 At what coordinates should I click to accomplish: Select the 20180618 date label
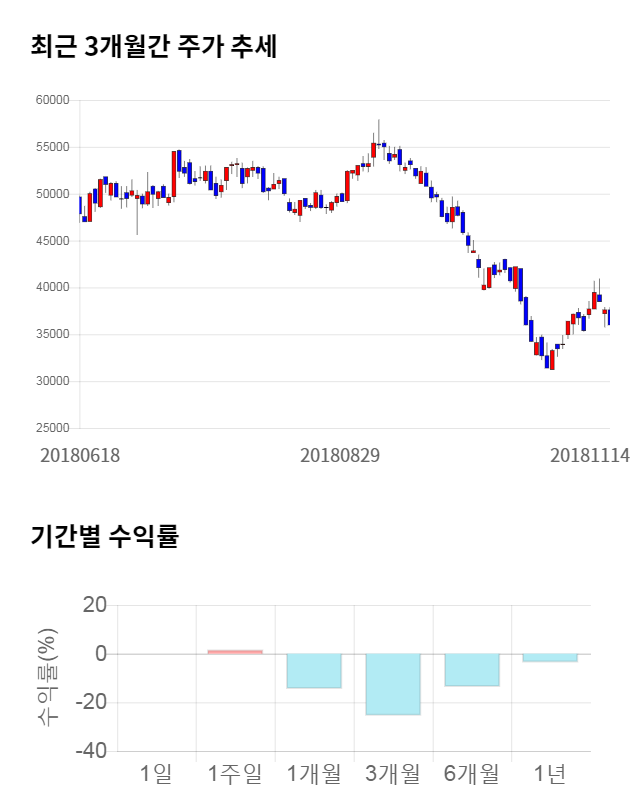pyautogui.click(x=80, y=455)
